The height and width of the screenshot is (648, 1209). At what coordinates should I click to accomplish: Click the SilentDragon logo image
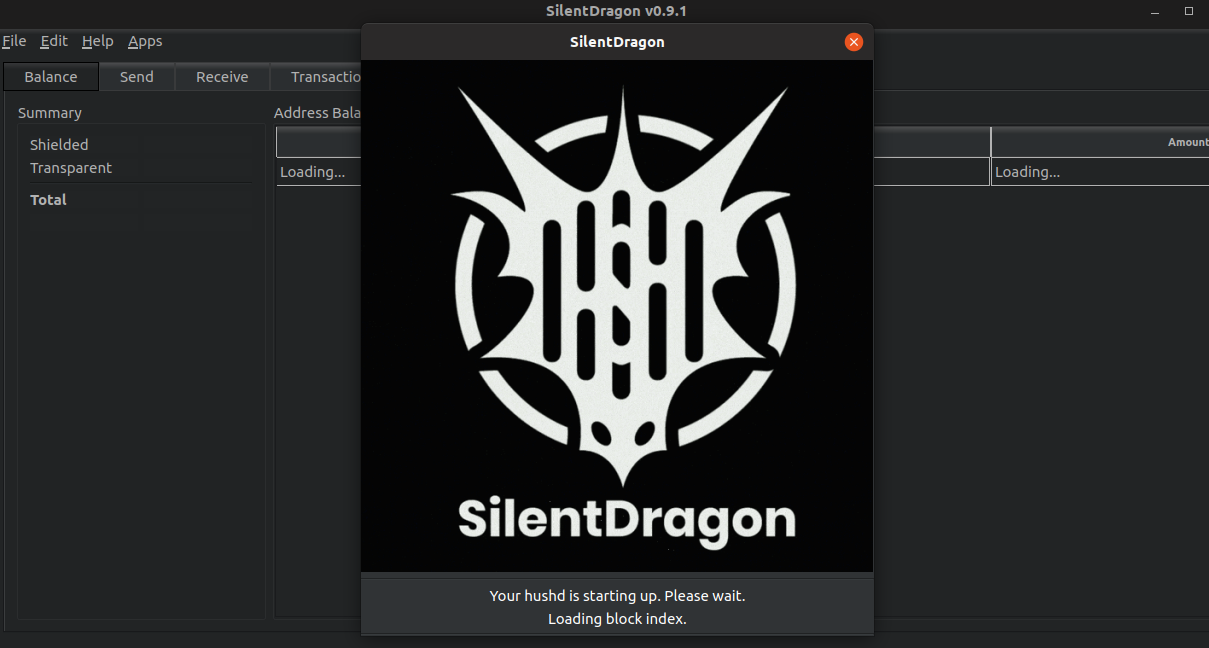pos(617,316)
